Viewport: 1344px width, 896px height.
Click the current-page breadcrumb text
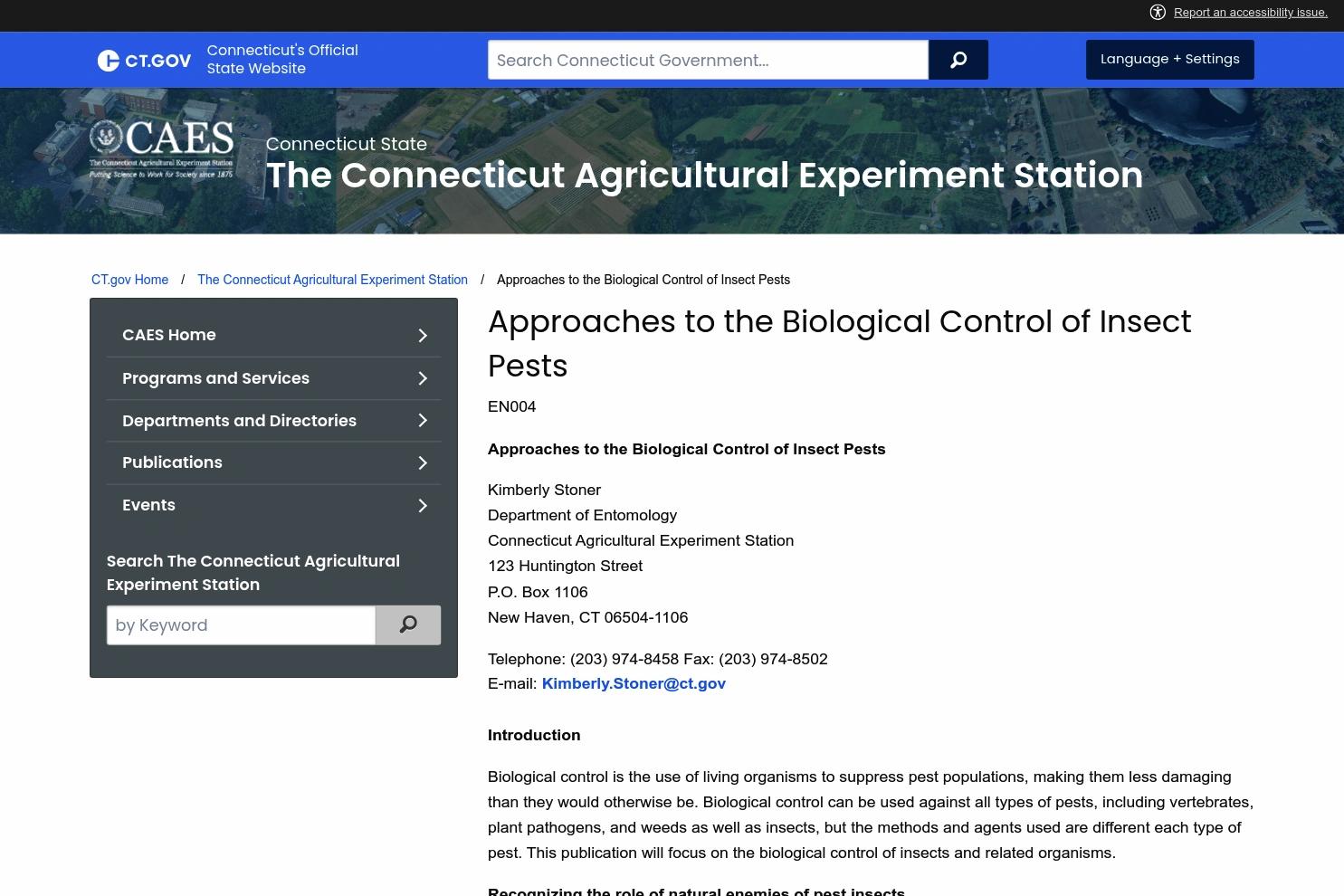tap(643, 280)
